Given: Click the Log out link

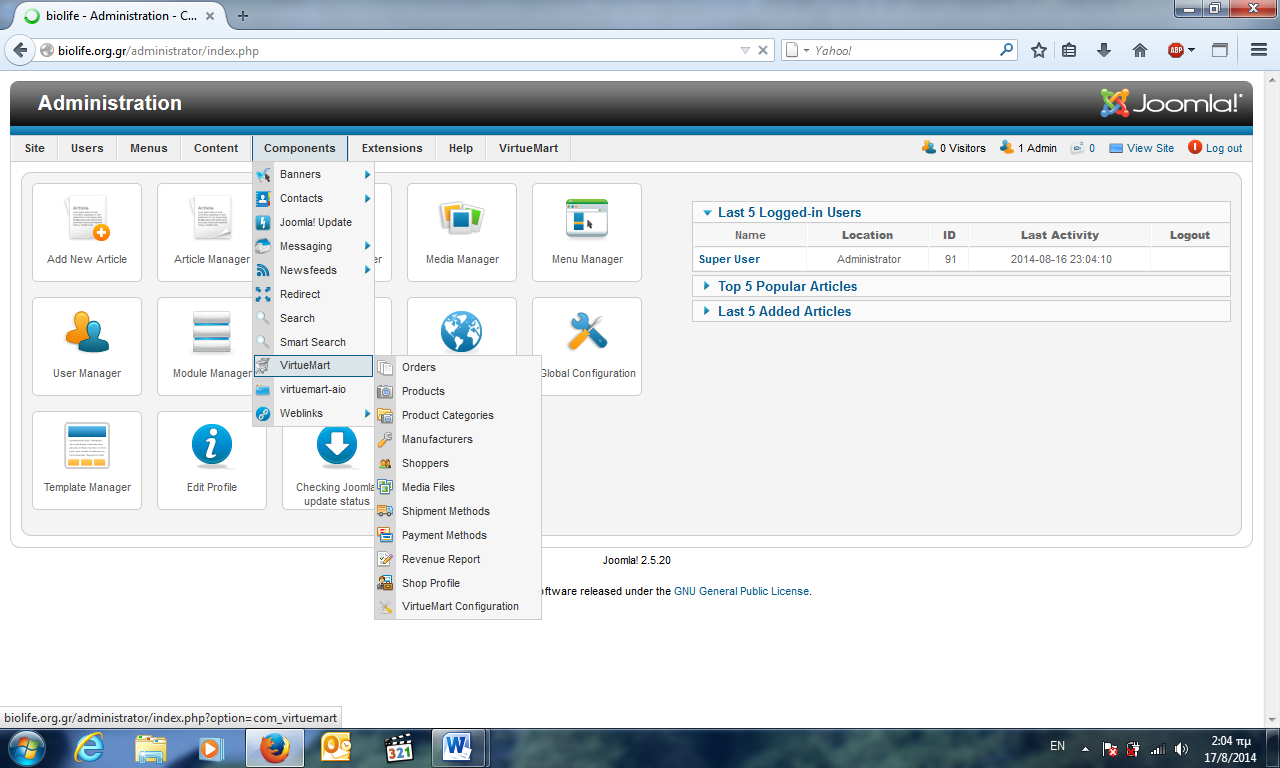Looking at the screenshot, I should click(1224, 148).
